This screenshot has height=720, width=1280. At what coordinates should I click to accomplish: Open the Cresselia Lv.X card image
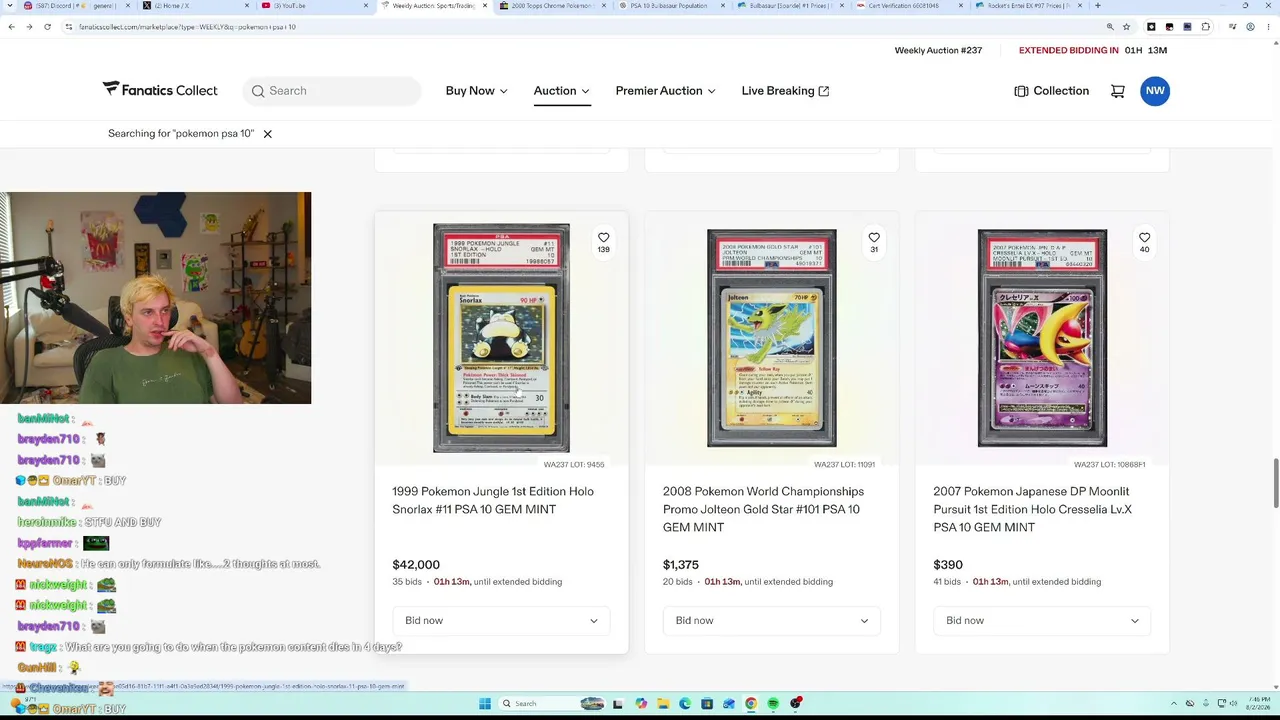(1042, 338)
